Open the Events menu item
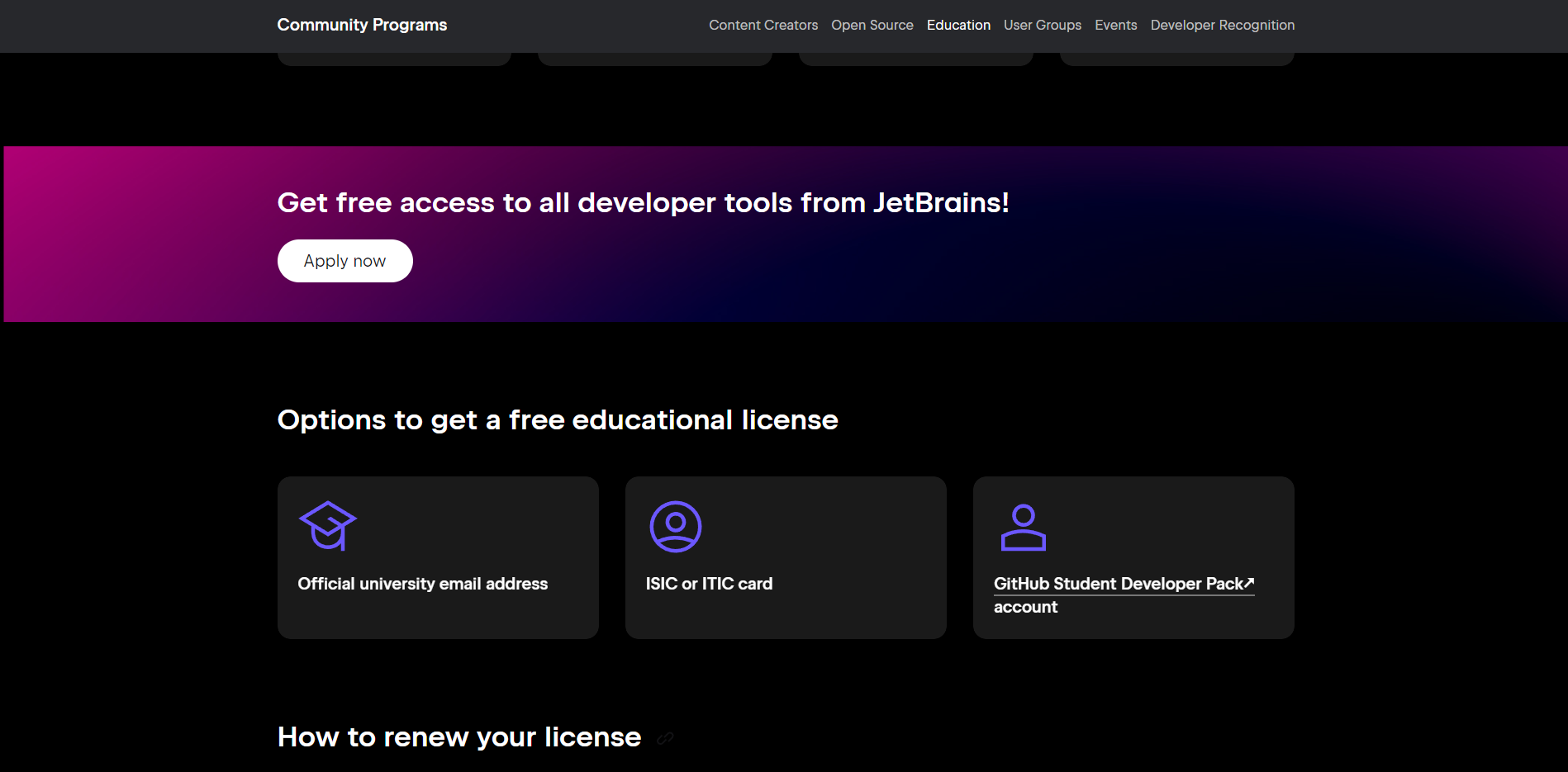The width and height of the screenshot is (1568, 772). pyautogui.click(x=1116, y=26)
